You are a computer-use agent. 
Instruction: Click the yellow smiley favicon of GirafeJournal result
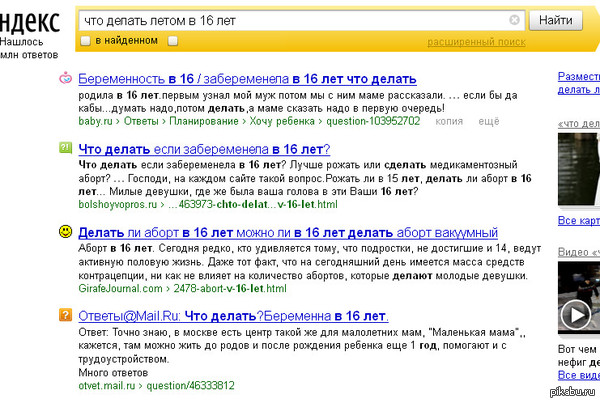pos(65,232)
